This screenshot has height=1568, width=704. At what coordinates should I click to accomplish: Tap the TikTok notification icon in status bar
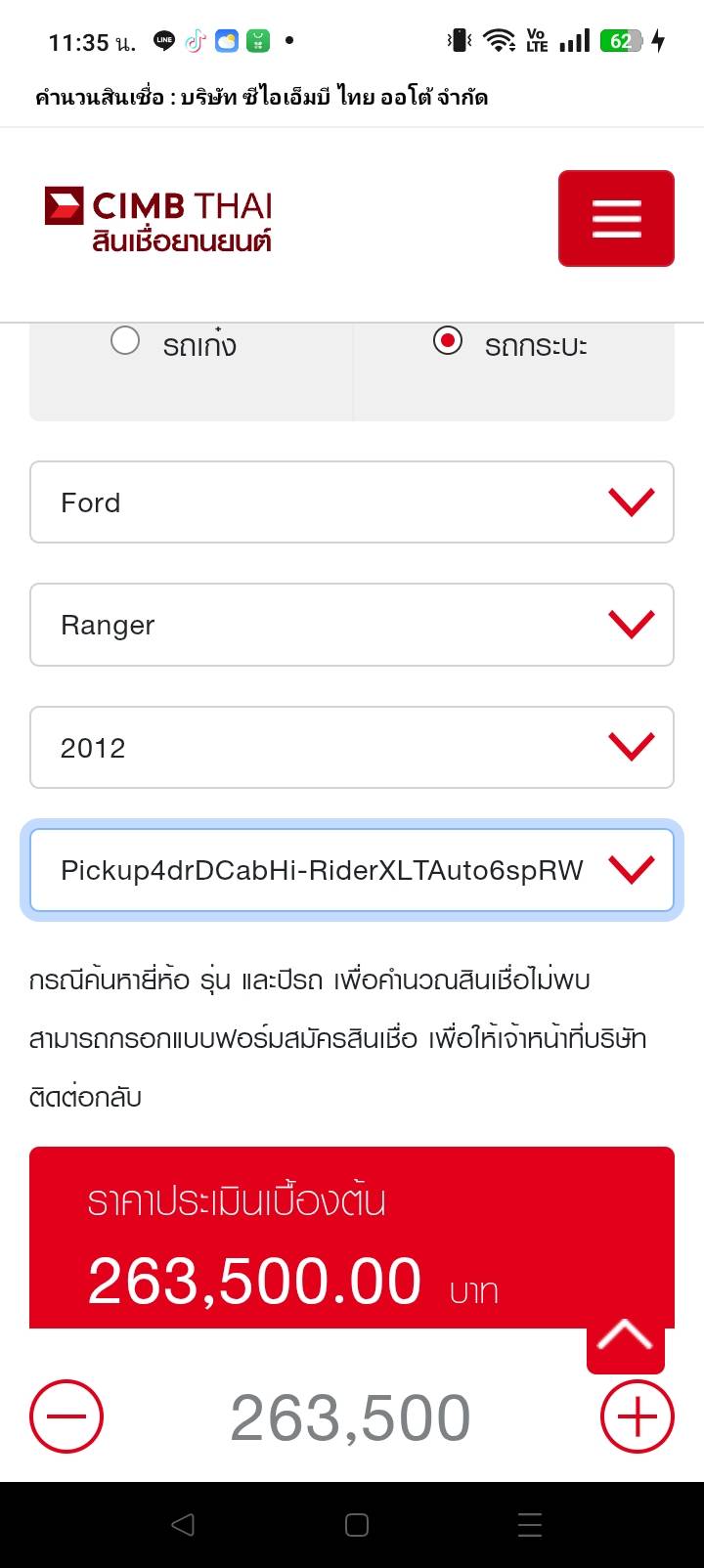click(196, 41)
